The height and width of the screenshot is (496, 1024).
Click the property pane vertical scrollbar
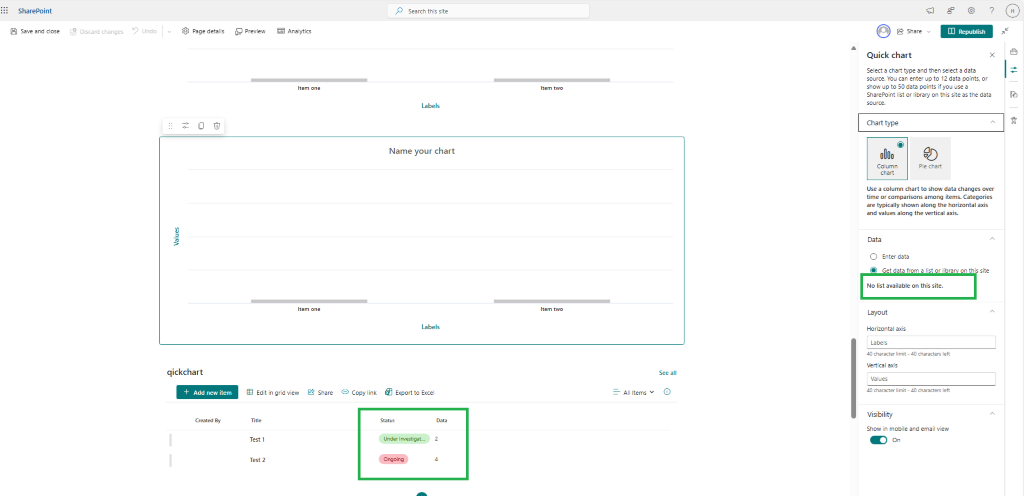(853, 378)
